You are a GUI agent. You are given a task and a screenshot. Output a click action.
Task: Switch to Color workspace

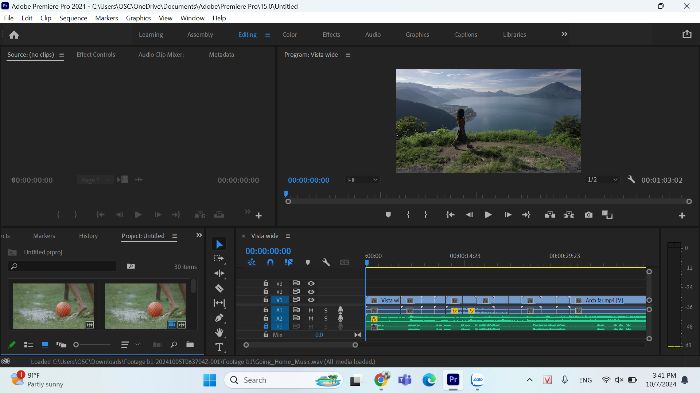point(290,34)
